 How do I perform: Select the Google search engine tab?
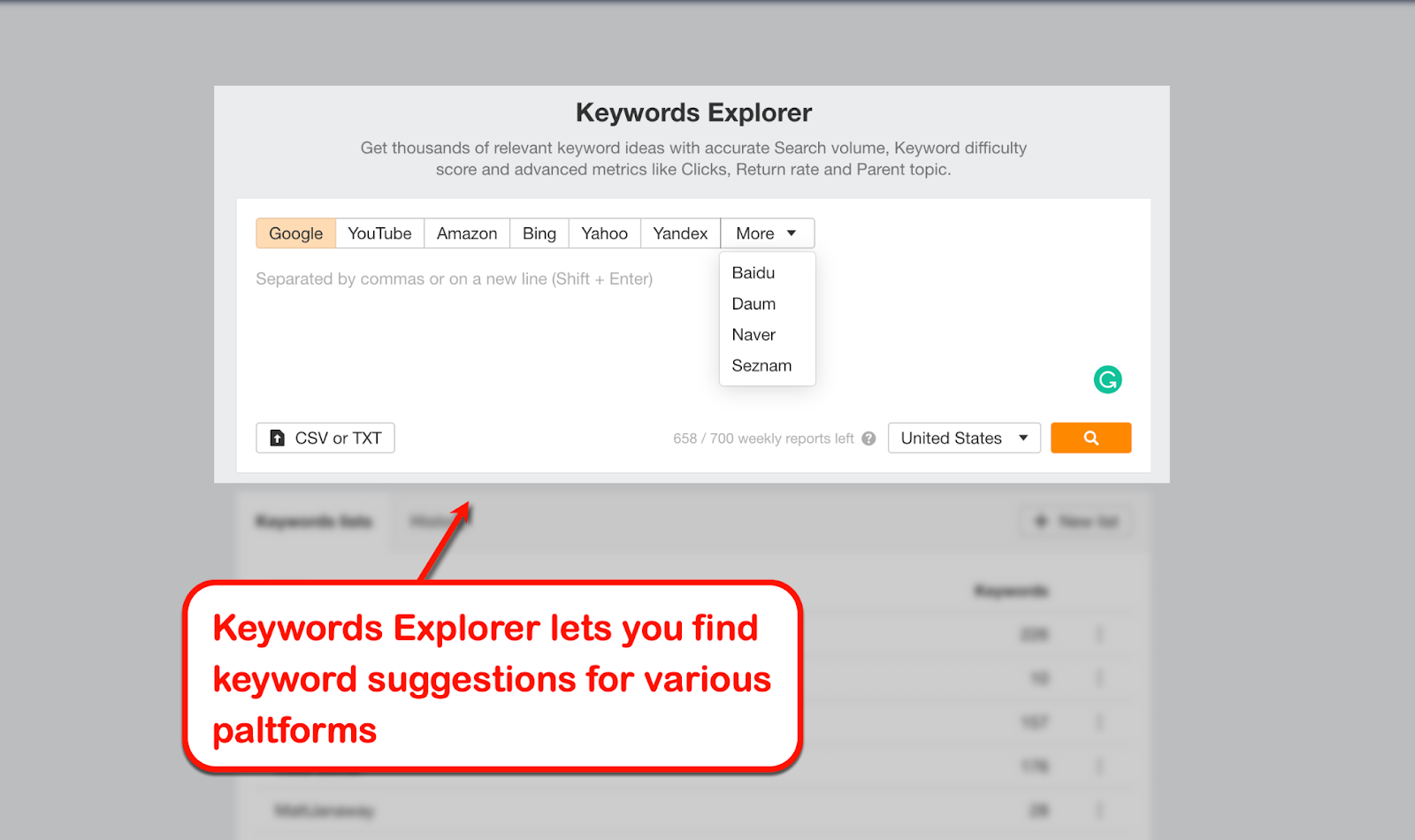point(295,233)
